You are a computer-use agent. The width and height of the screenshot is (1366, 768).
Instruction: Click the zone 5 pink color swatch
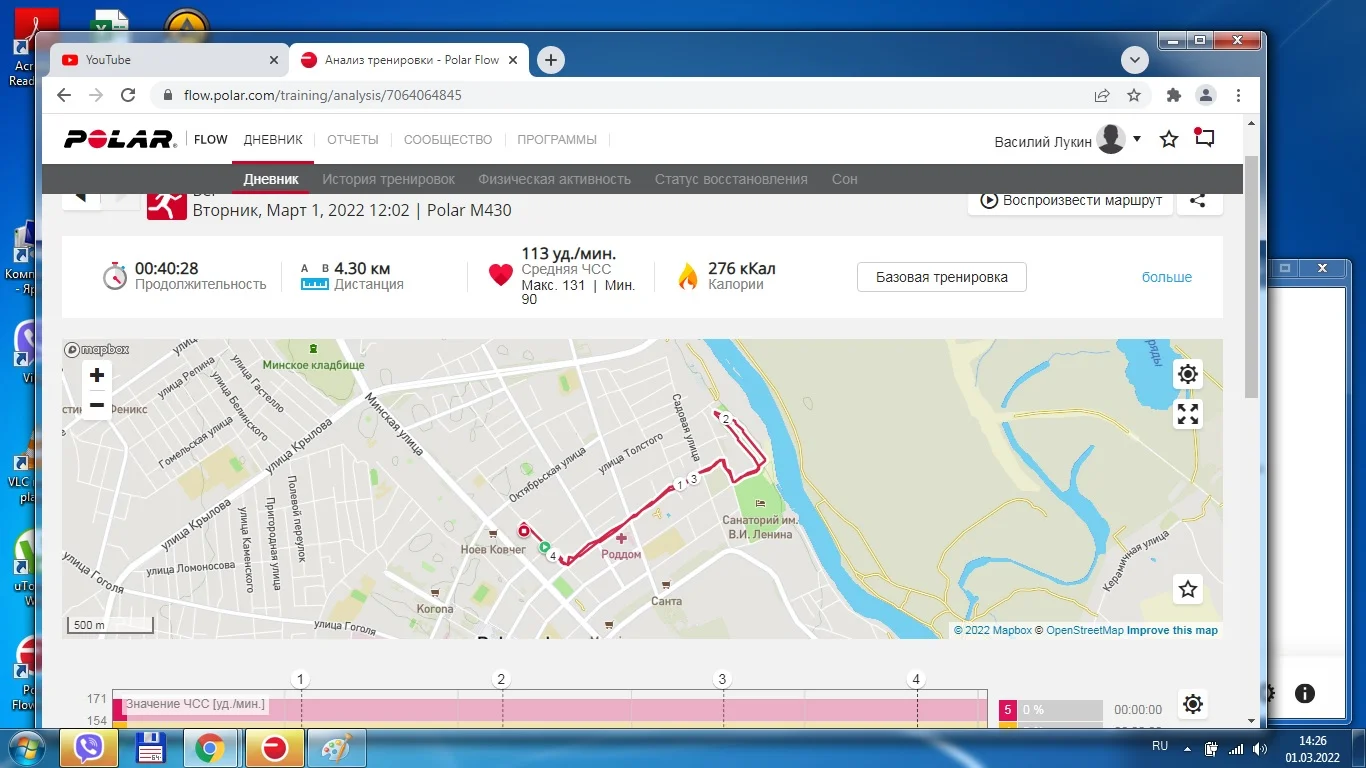pyautogui.click(x=1008, y=710)
